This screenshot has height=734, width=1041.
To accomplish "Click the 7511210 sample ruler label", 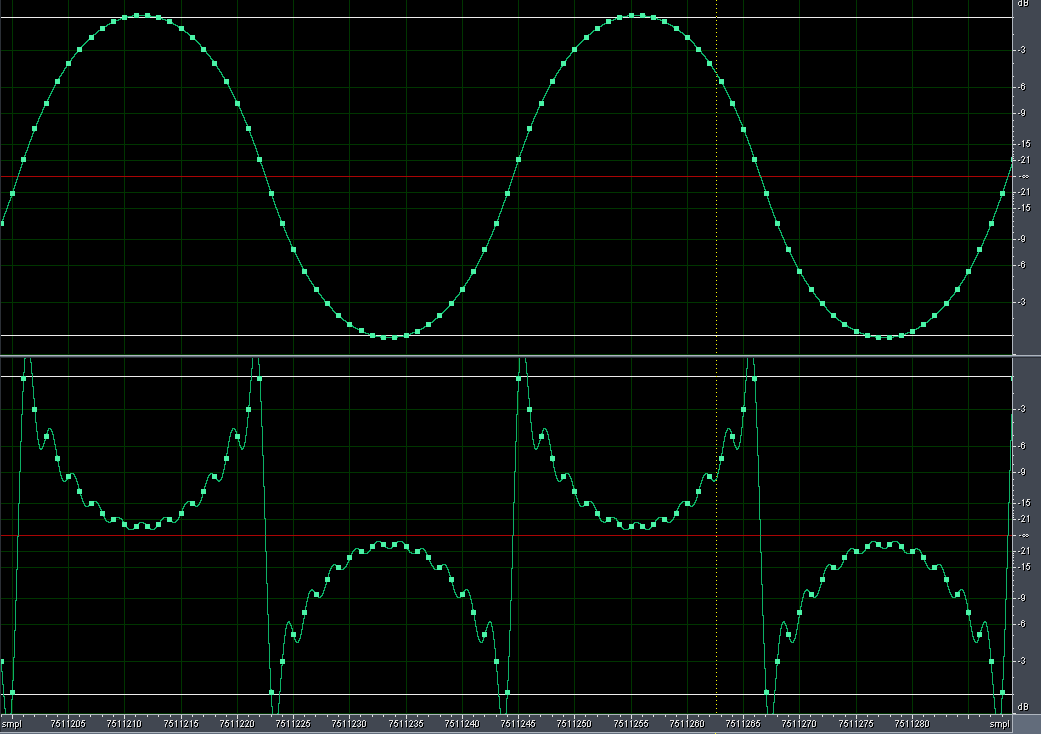I will tap(124, 724).
